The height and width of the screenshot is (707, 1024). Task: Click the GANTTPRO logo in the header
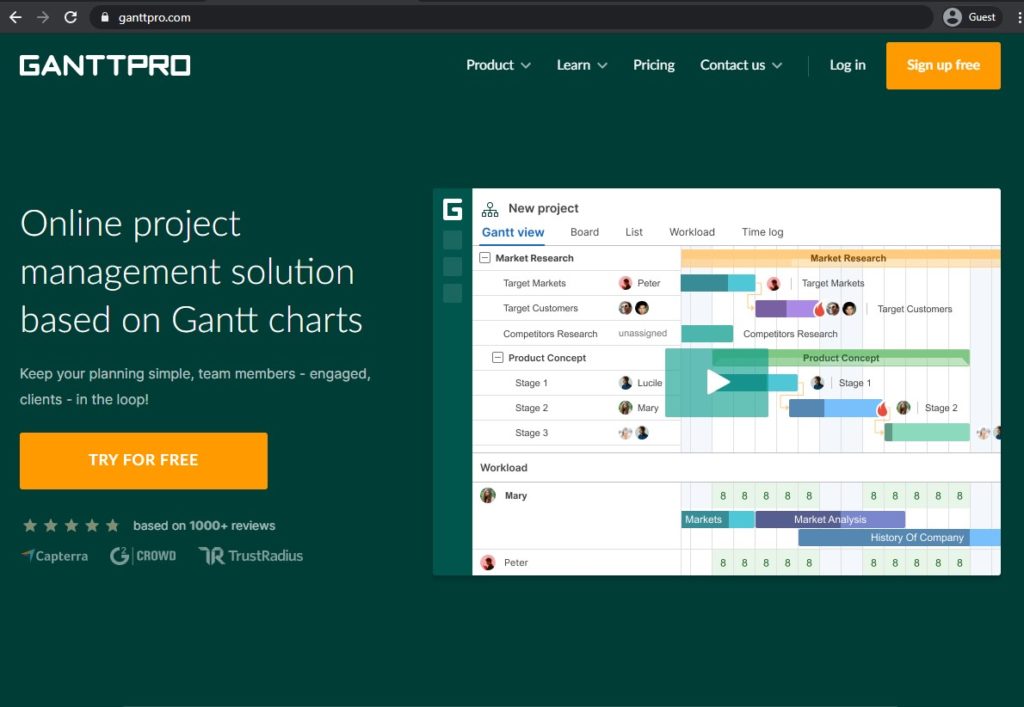pos(104,64)
